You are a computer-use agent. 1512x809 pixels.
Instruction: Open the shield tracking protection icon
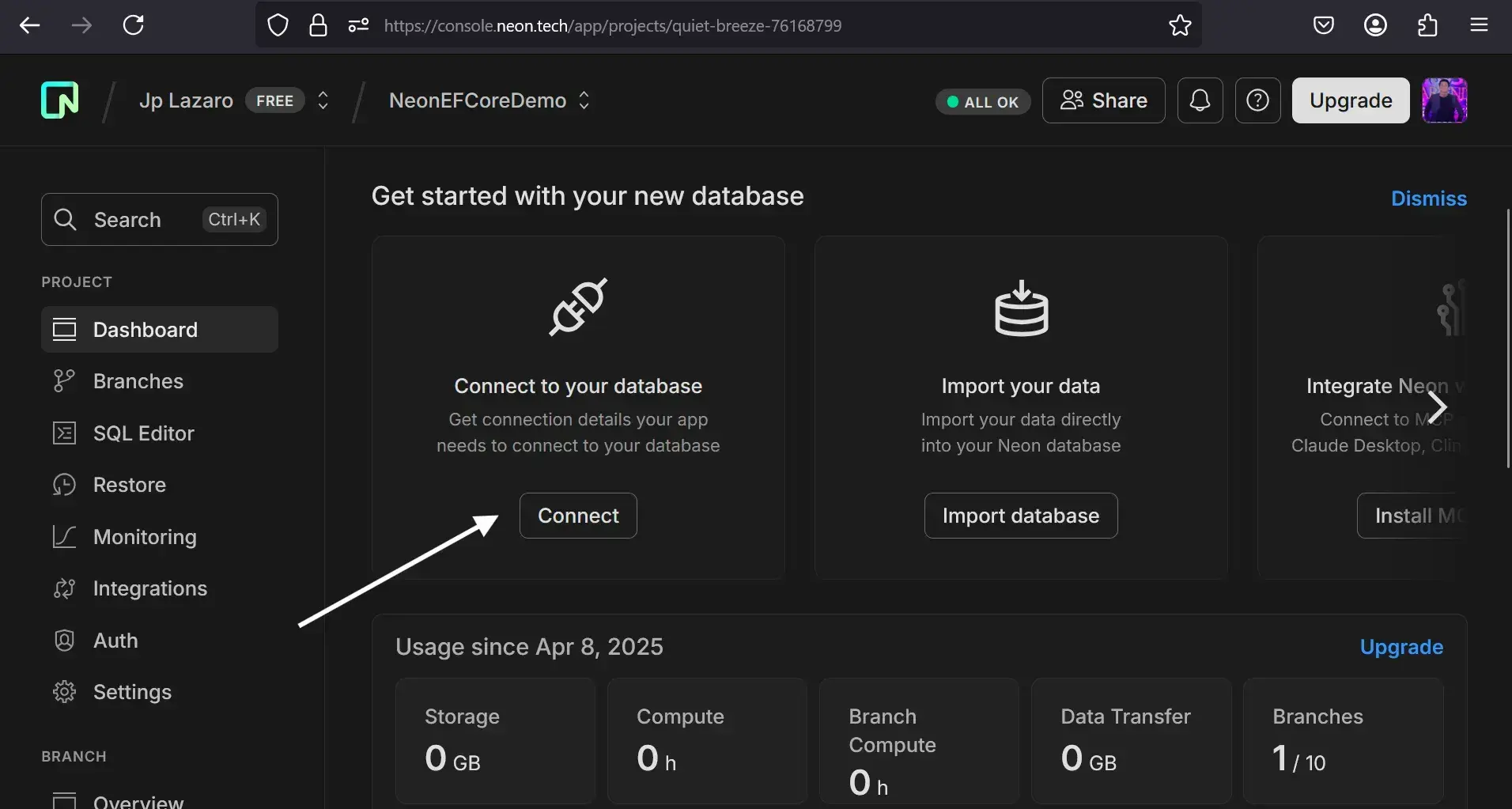[278, 25]
